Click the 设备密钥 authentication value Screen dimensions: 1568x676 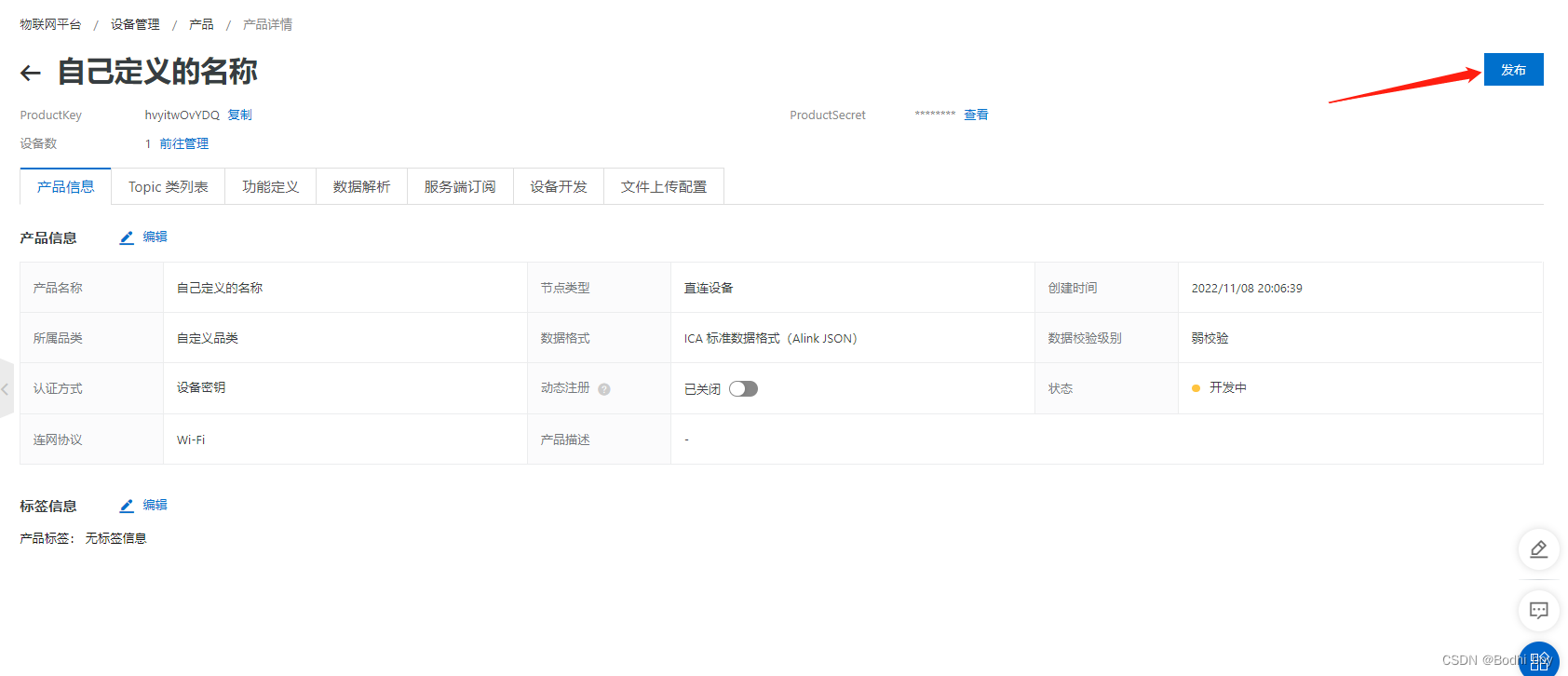(x=201, y=387)
